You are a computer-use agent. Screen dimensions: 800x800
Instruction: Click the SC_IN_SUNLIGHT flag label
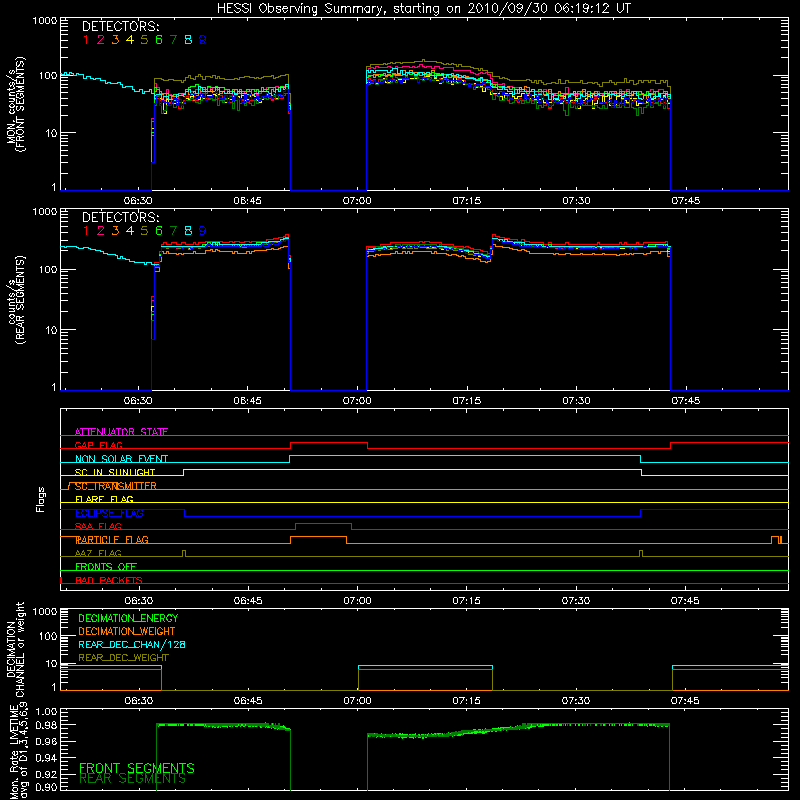pyautogui.click(x=115, y=472)
